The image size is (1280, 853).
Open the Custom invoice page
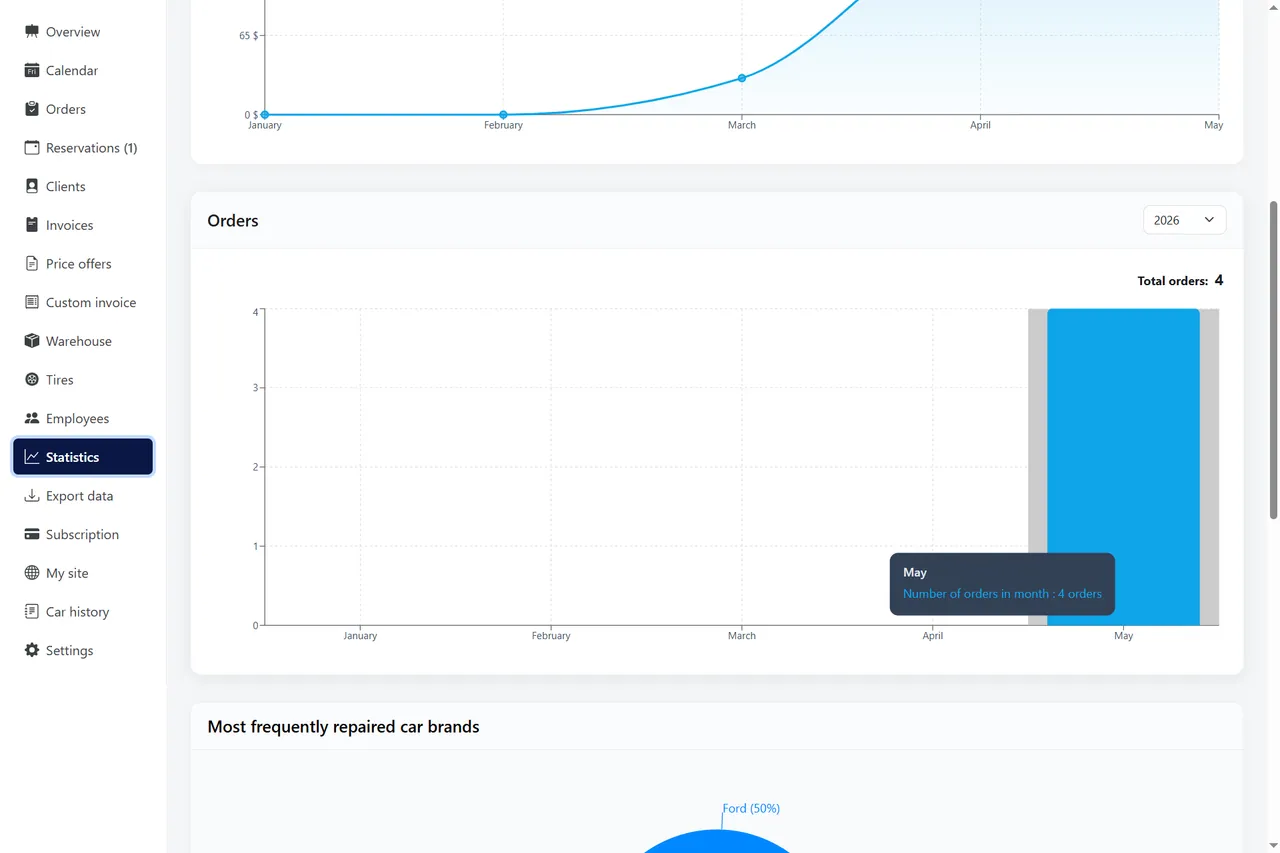(83, 303)
